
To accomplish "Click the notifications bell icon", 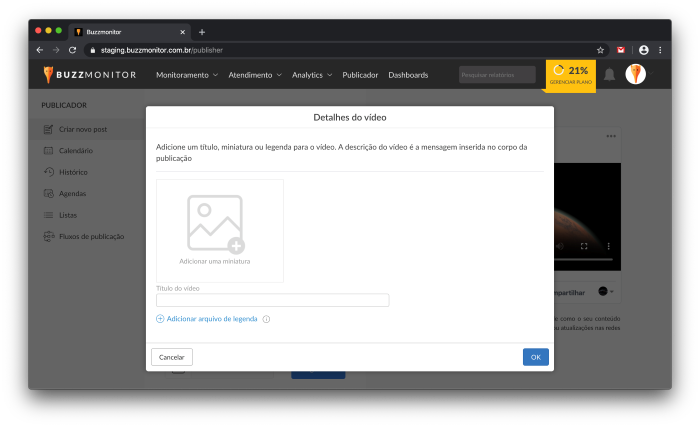I will (609, 75).
